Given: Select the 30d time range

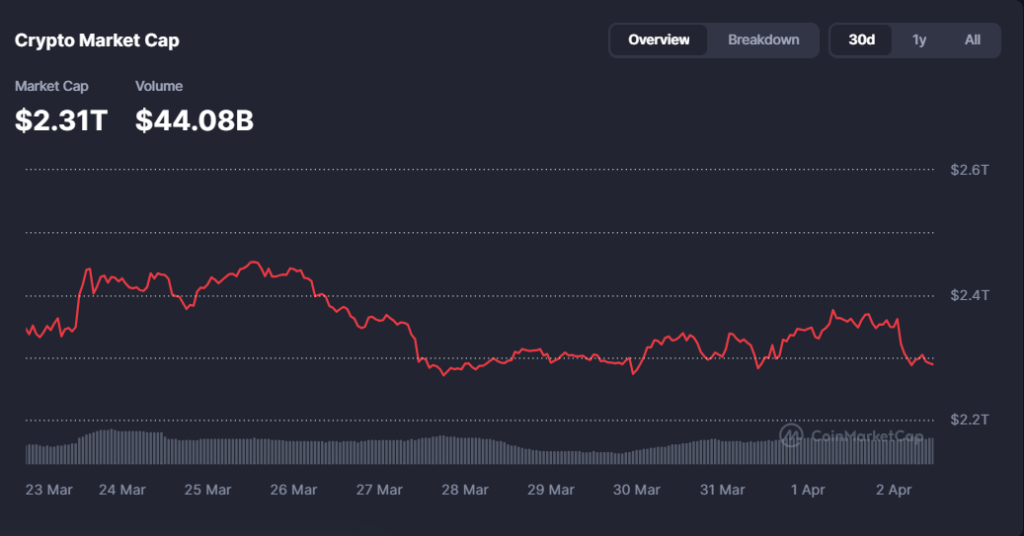Looking at the screenshot, I should [x=861, y=40].
